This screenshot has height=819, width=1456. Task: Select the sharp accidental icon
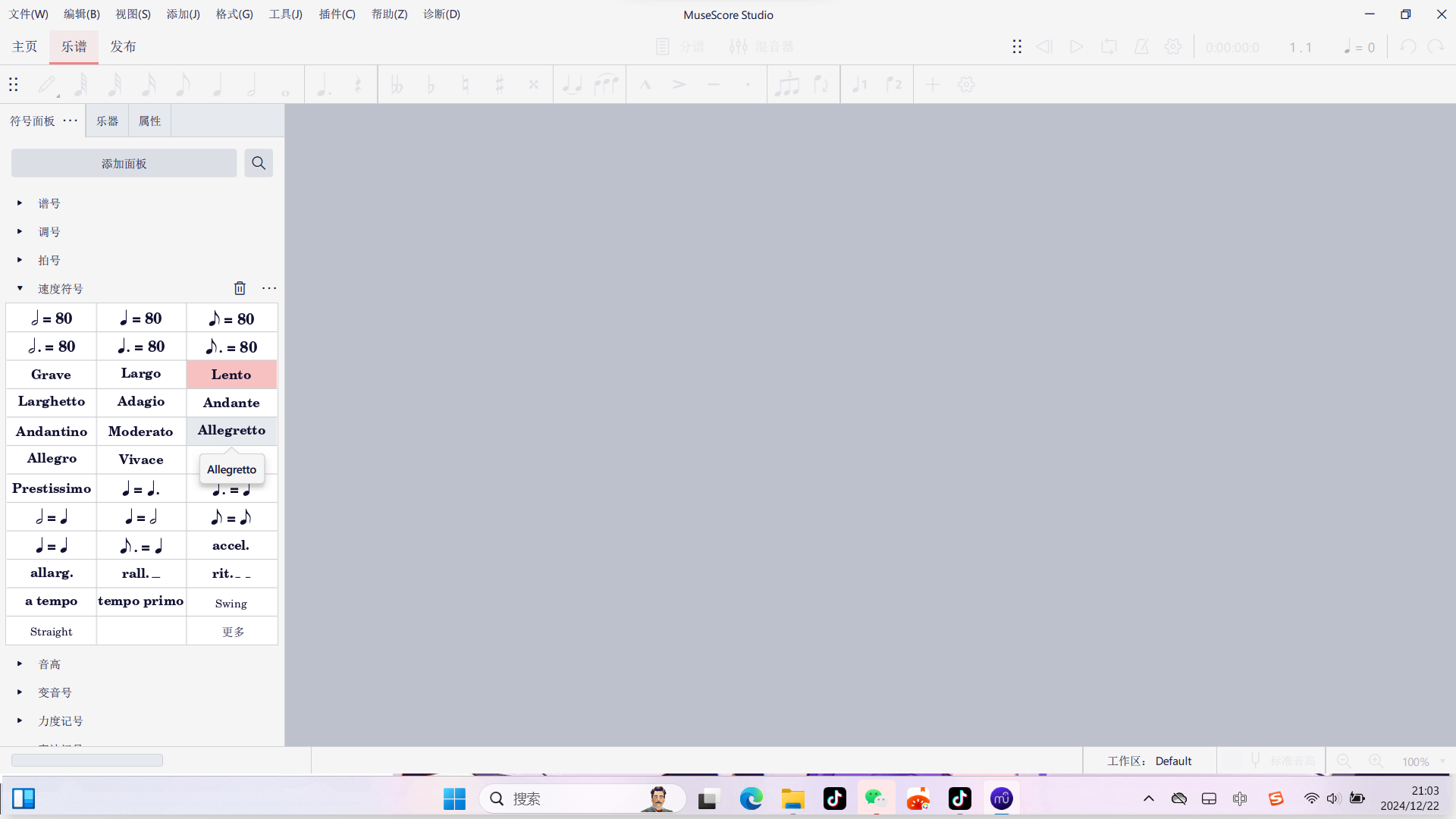(500, 84)
